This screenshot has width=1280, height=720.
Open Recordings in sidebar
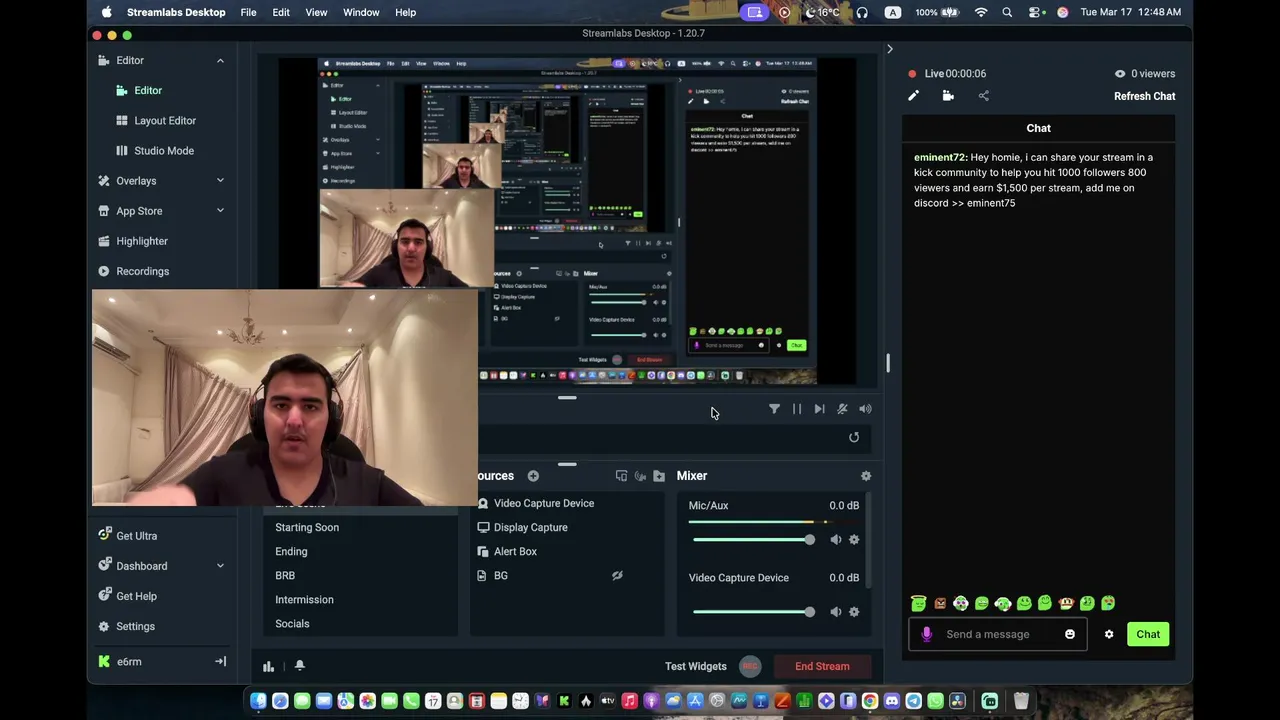coord(142,271)
